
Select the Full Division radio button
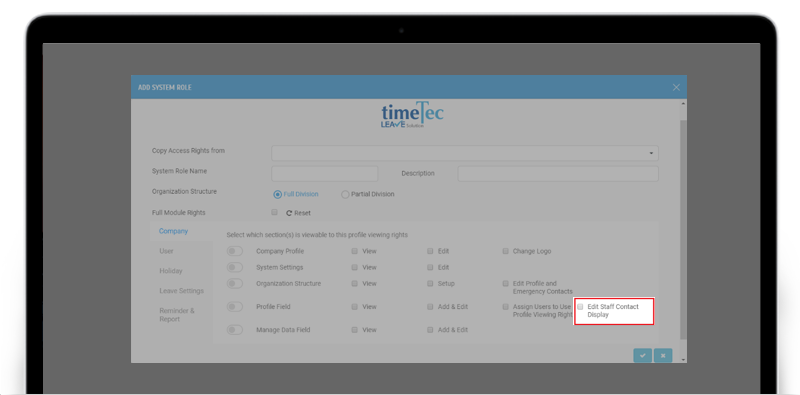pos(278,194)
